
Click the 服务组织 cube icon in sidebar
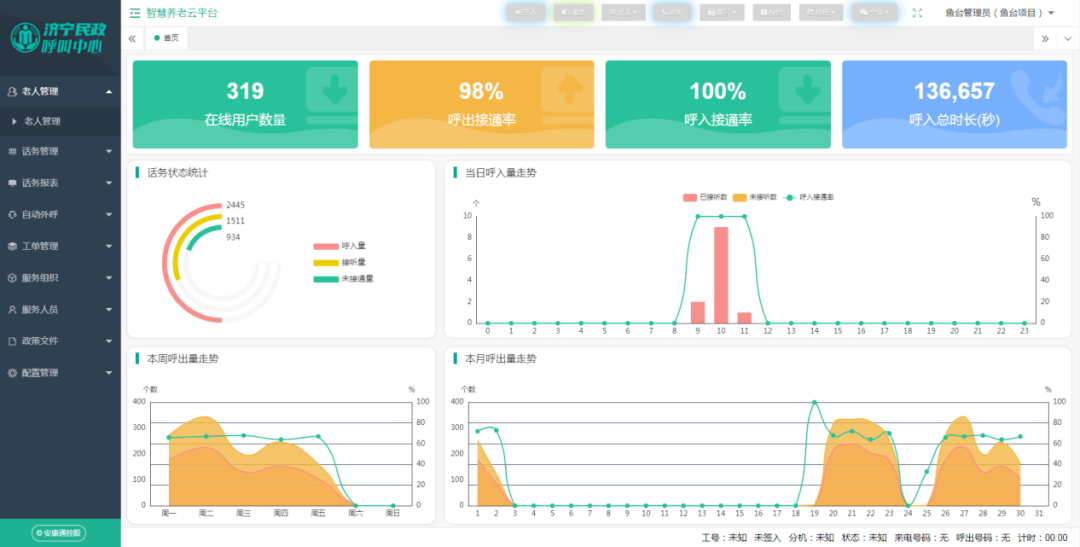[x=12, y=278]
